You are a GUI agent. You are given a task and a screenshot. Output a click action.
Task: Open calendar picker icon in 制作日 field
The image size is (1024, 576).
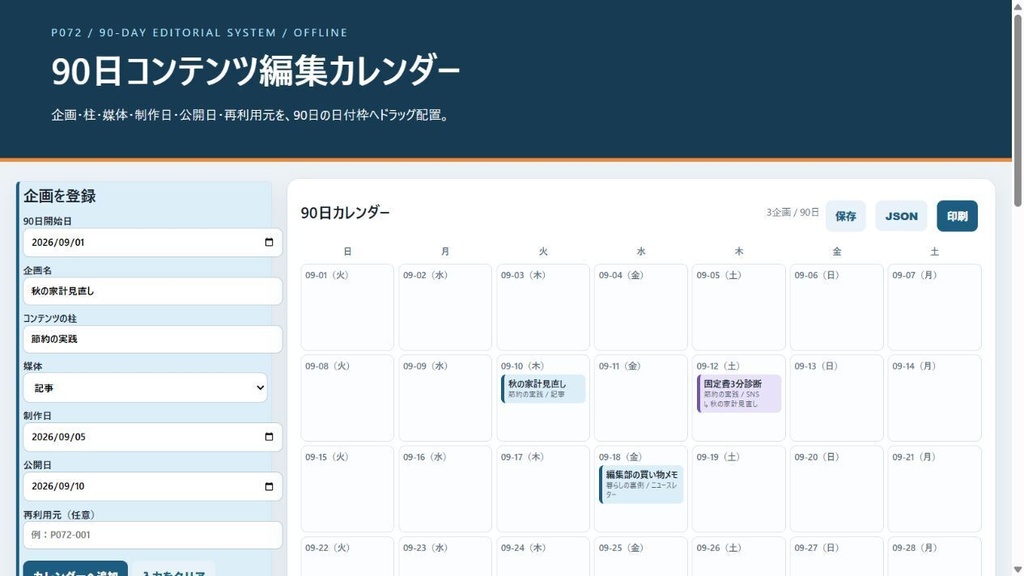coord(268,437)
